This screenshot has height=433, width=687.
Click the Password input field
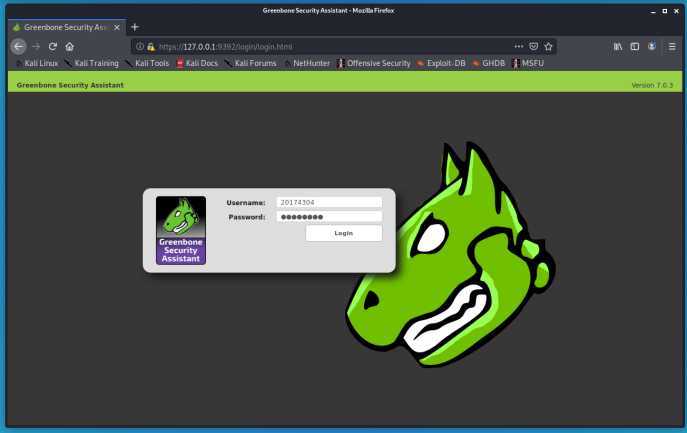[x=329, y=217]
